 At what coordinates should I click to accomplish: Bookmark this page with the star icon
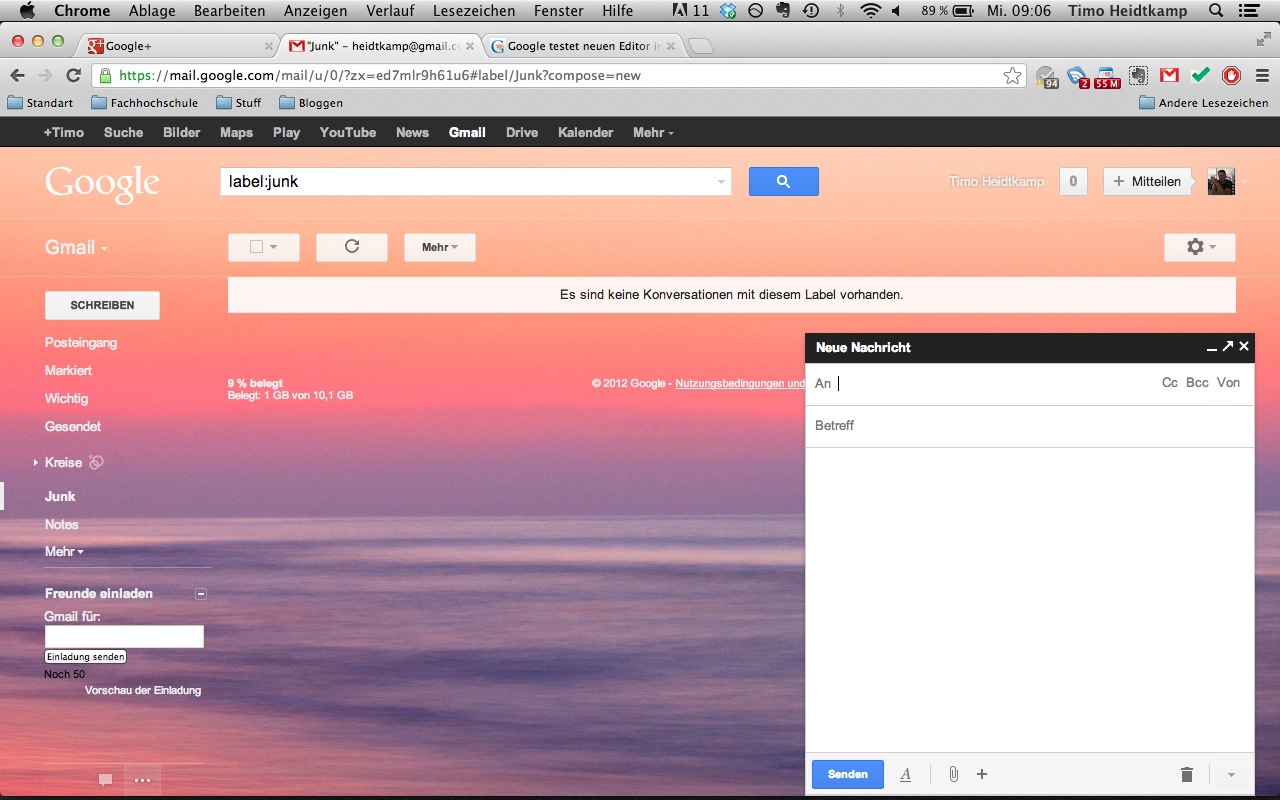tap(1012, 75)
